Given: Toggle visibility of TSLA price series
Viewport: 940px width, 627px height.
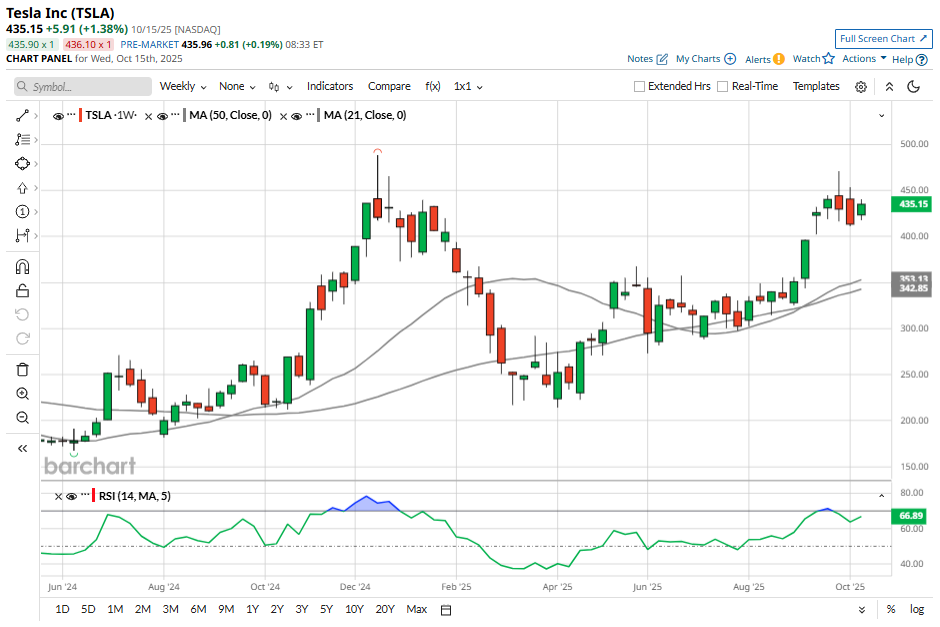Looking at the screenshot, I should 58,116.
